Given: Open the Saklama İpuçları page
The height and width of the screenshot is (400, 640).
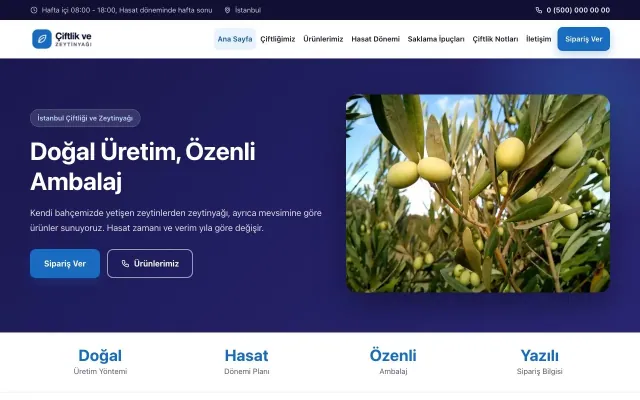Looking at the screenshot, I should coord(436,39).
